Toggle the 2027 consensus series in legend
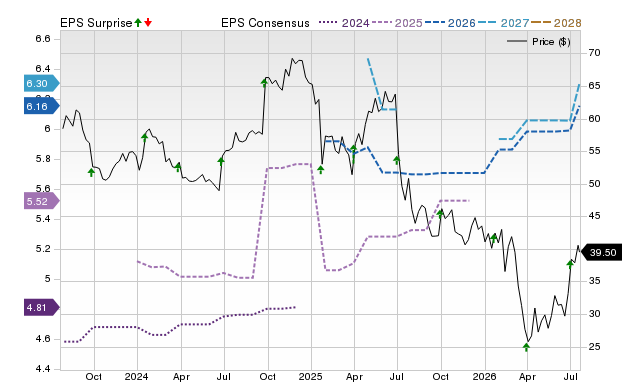Screen dimensions: 640x382 click(503, 23)
